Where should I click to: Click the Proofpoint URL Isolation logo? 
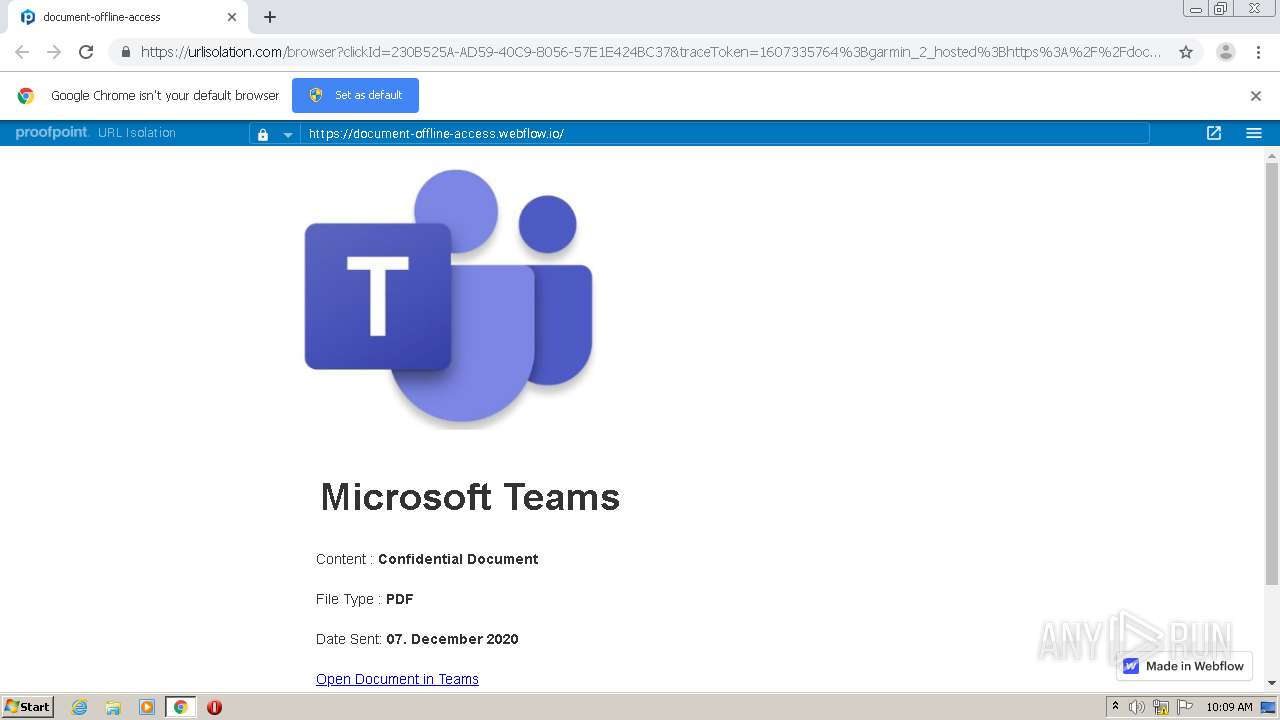point(96,133)
